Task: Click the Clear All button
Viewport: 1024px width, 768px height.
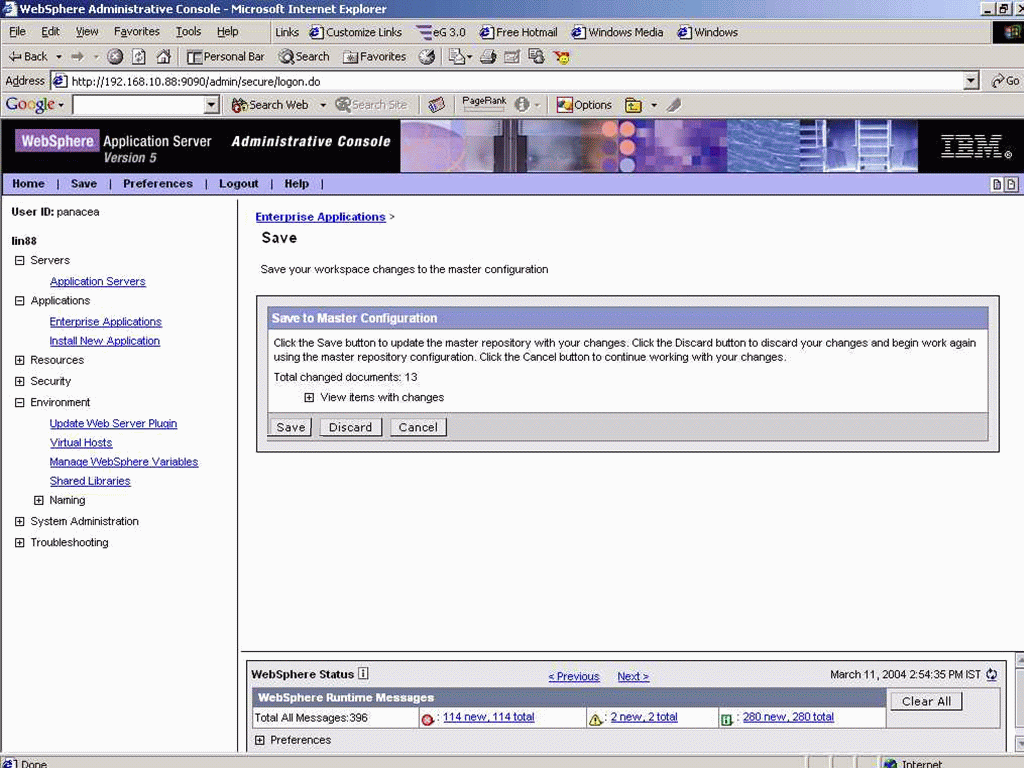Action: pos(926,701)
